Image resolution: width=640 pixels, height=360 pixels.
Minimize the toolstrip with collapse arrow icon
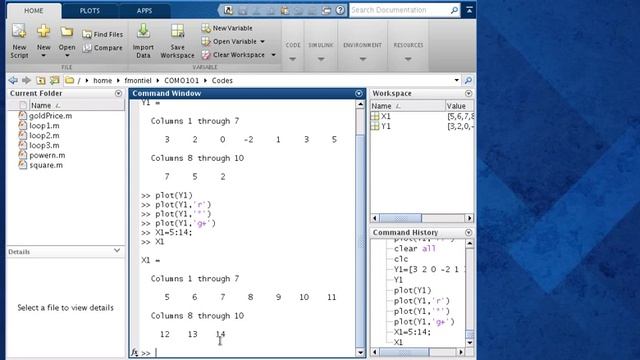[x=469, y=10]
